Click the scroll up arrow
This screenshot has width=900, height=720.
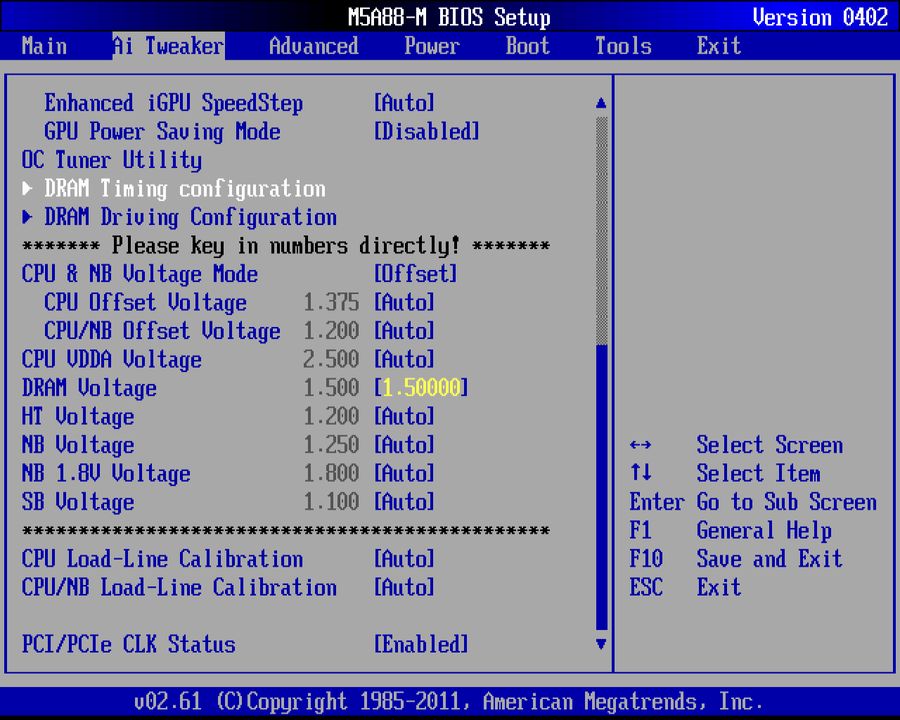(x=601, y=103)
